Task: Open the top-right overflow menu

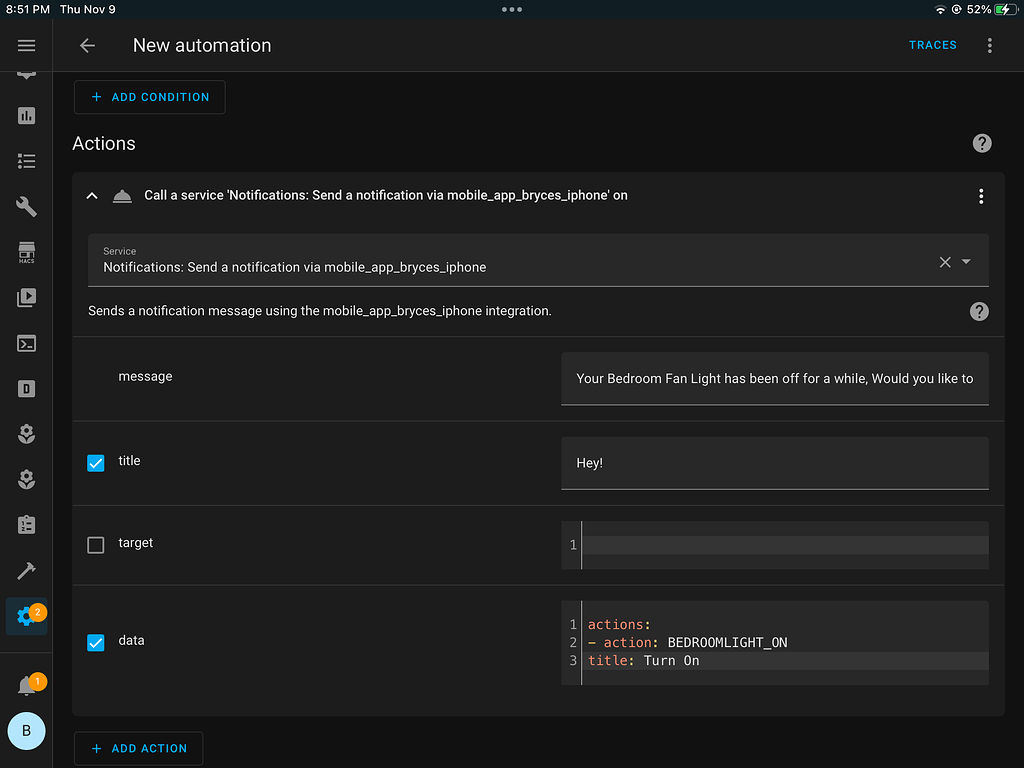Action: [989, 45]
